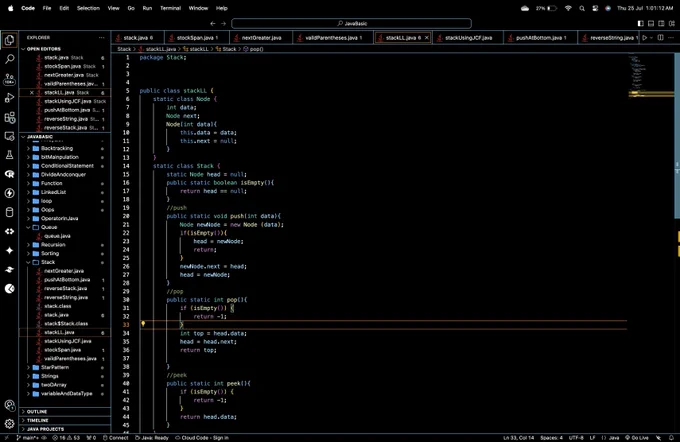This screenshot has height=442, width=680.
Task: Open the Cloud Code activity bar icon
Action: (10, 231)
